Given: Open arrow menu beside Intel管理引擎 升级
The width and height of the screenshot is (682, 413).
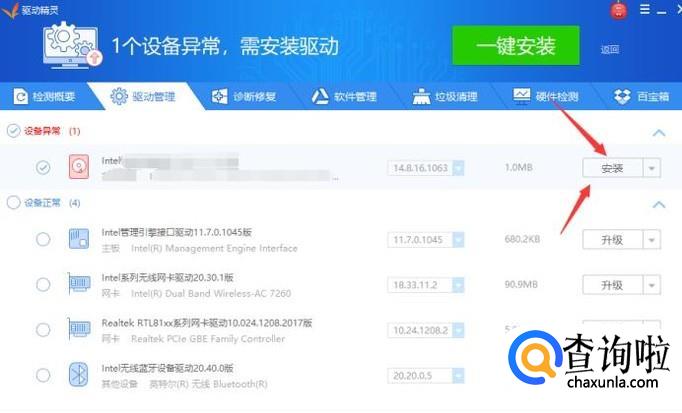Looking at the screenshot, I should tap(652, 240).
